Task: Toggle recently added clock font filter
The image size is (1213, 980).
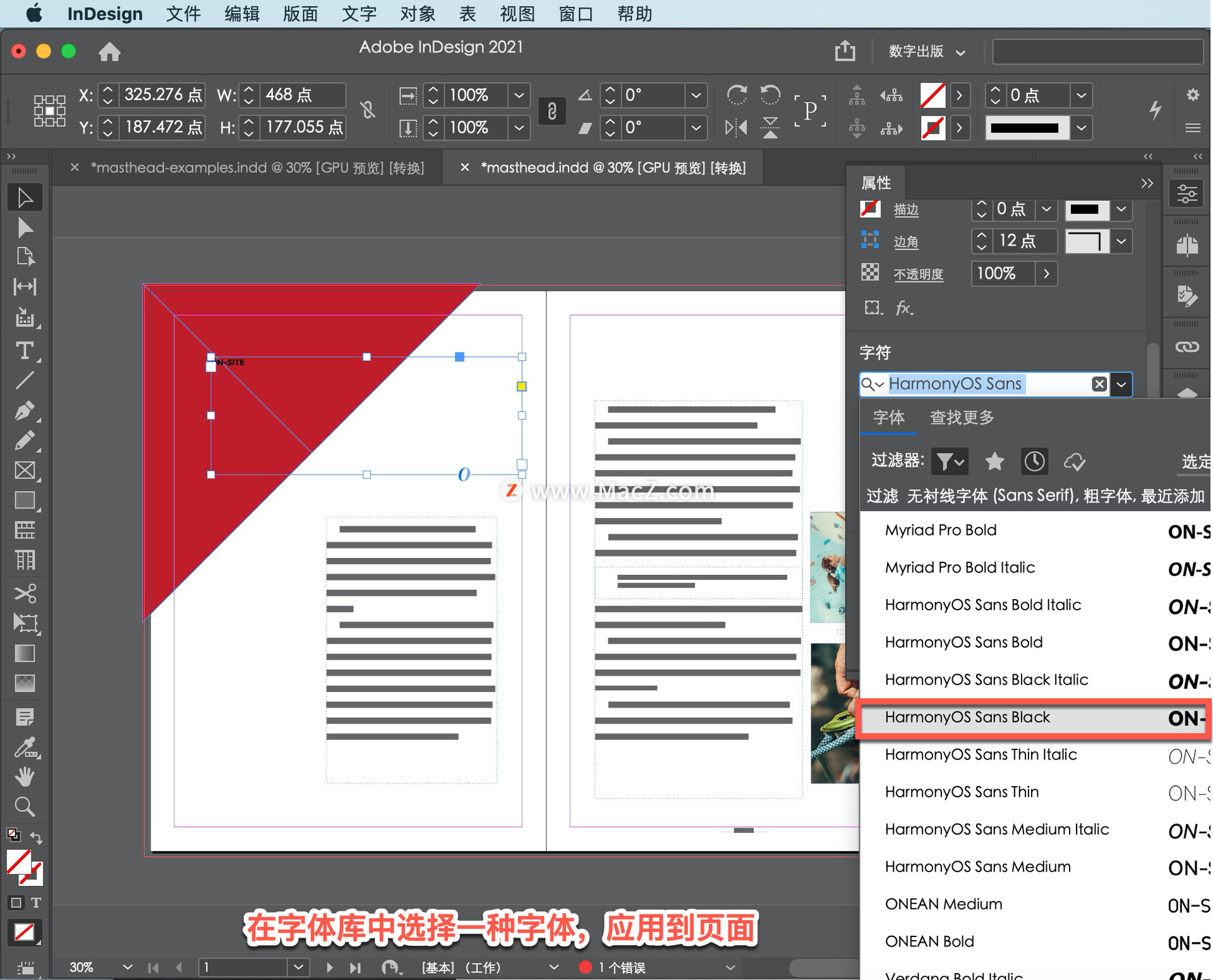Action: (x=1034, y=461)
